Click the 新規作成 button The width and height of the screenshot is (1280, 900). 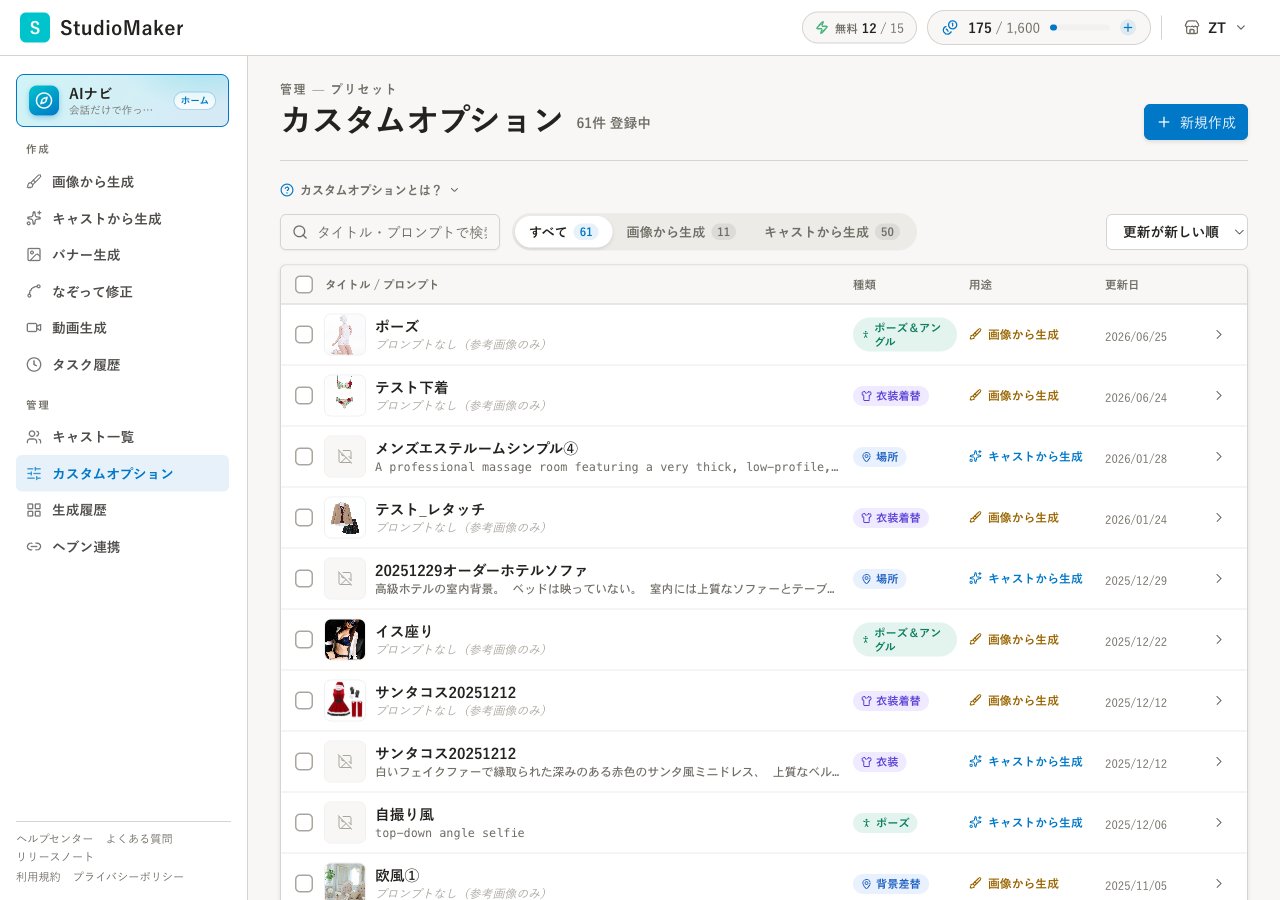1196,122
